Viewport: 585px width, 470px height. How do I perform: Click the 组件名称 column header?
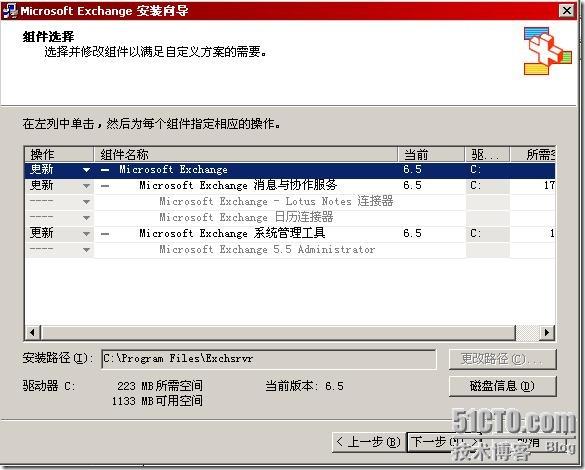245,154
